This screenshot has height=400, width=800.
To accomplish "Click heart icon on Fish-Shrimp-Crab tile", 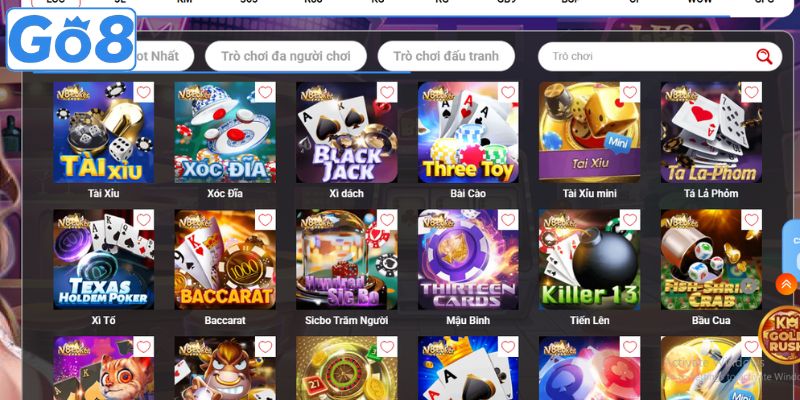I will click(x=752, y=220).
